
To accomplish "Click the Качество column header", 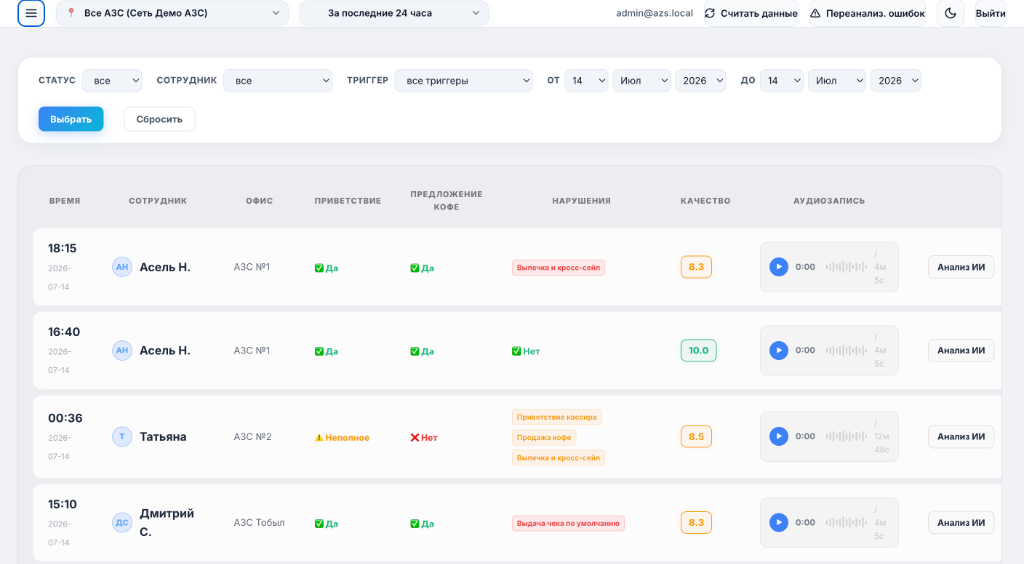I will point(705,201).
